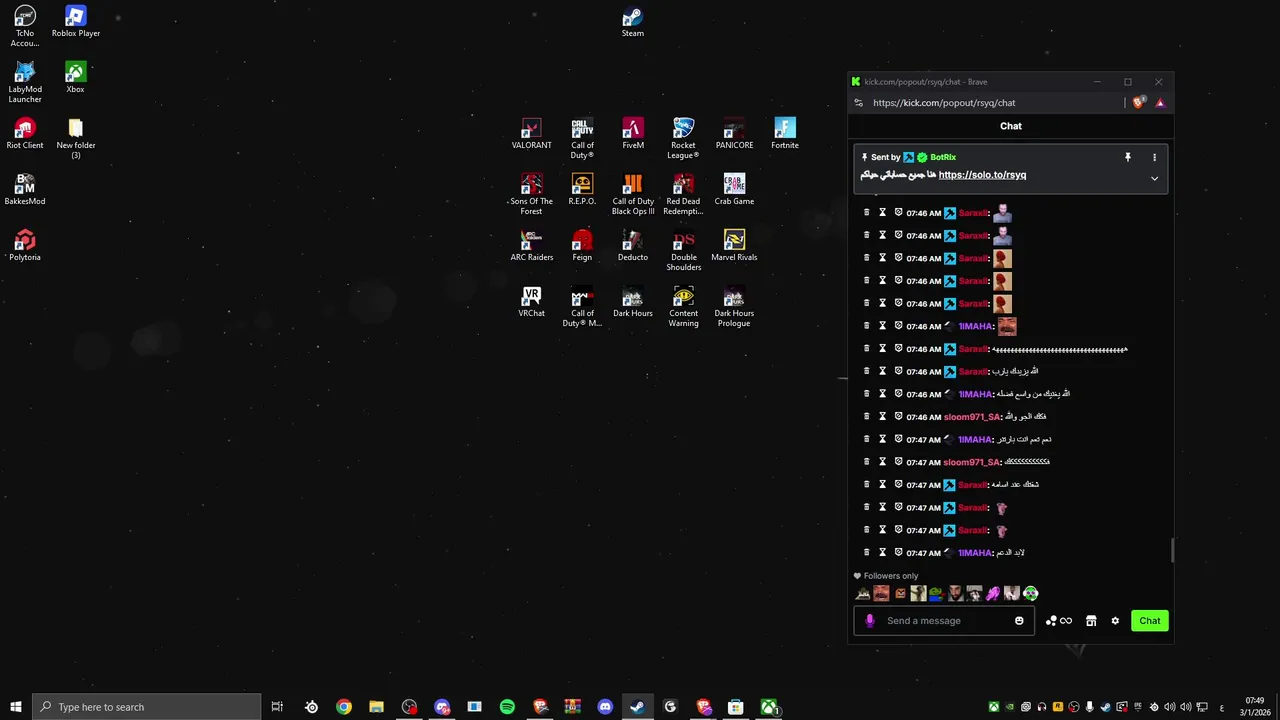Select the Double Shoulders desktop icon
The width and height of the screenshot is (1280, 720).
683,251
